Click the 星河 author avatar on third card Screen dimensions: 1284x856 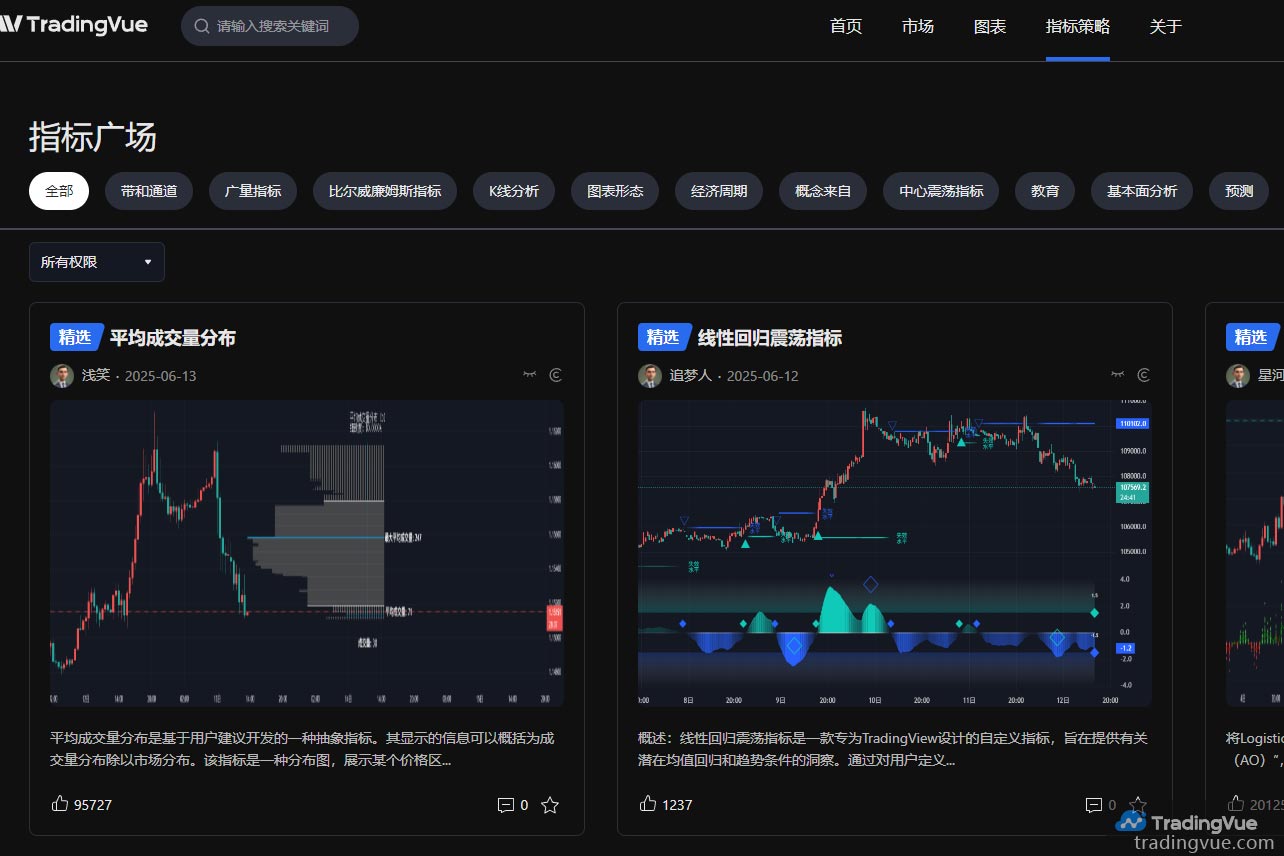[x=1238, y=376]
